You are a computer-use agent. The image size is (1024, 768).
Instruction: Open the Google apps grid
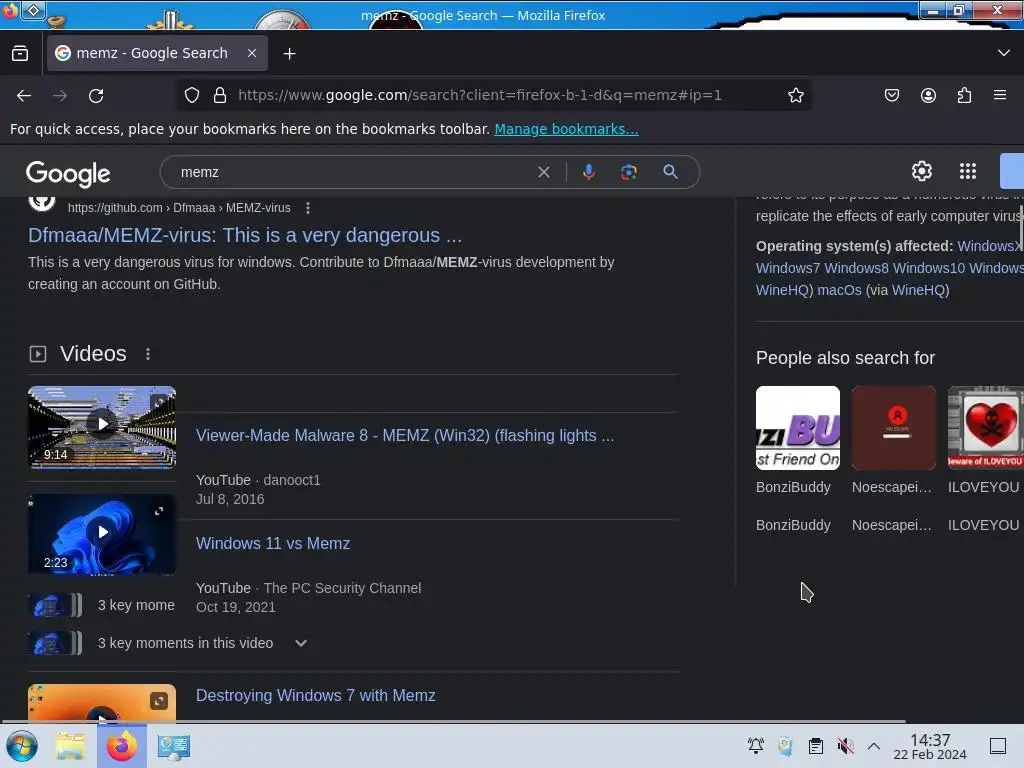coord(968,171)
